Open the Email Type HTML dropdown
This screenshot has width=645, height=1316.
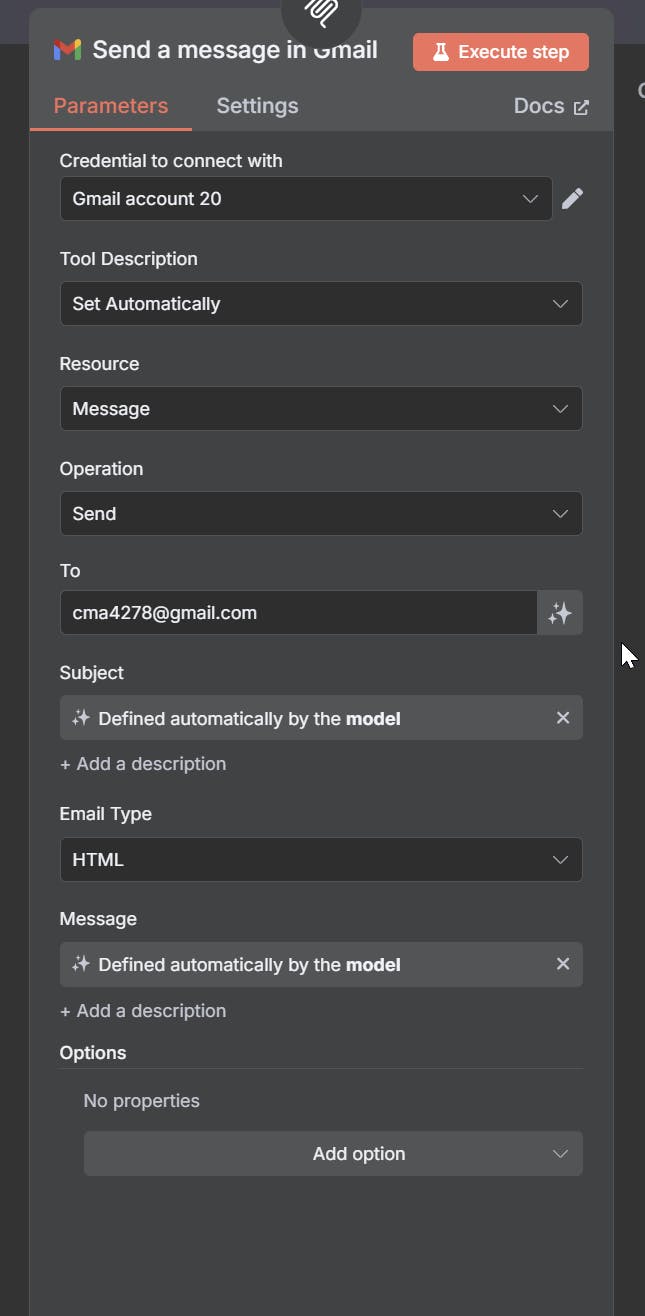tap(321, 860)
